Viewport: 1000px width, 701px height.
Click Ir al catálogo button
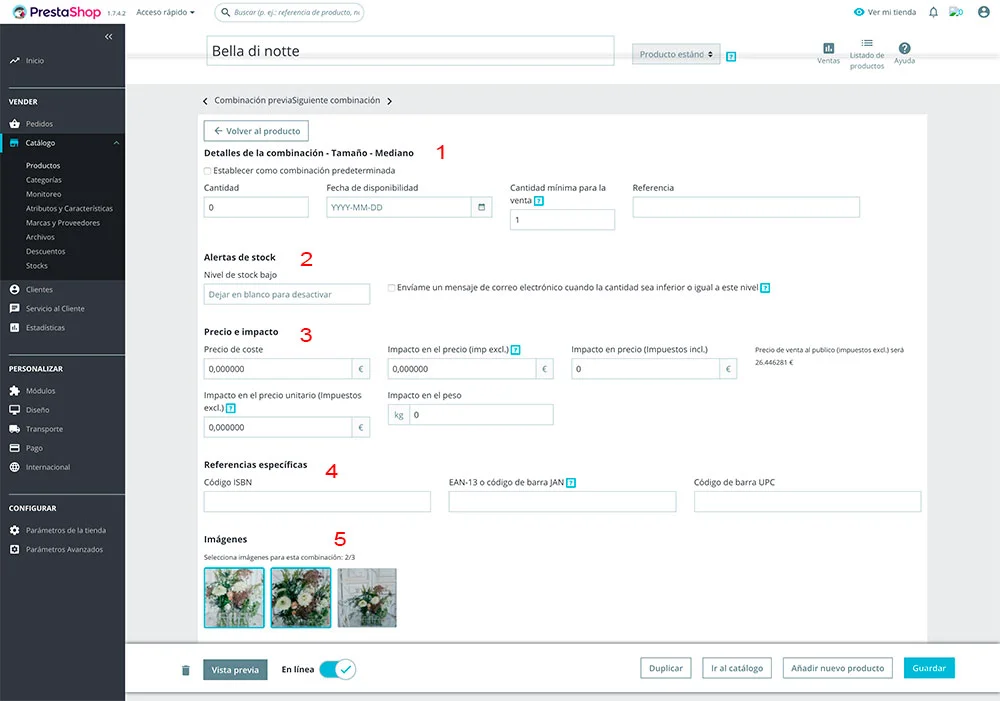click(737, 668)
